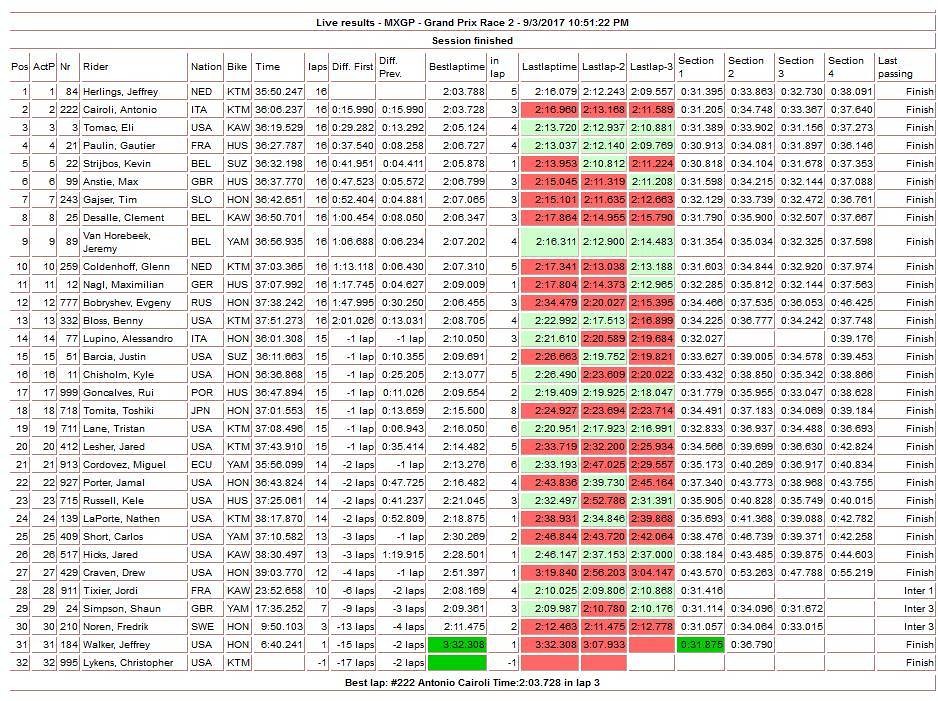The image size is (938, 701).
Task: Click the Live results MXGP title bar
Action: [472, 21]
